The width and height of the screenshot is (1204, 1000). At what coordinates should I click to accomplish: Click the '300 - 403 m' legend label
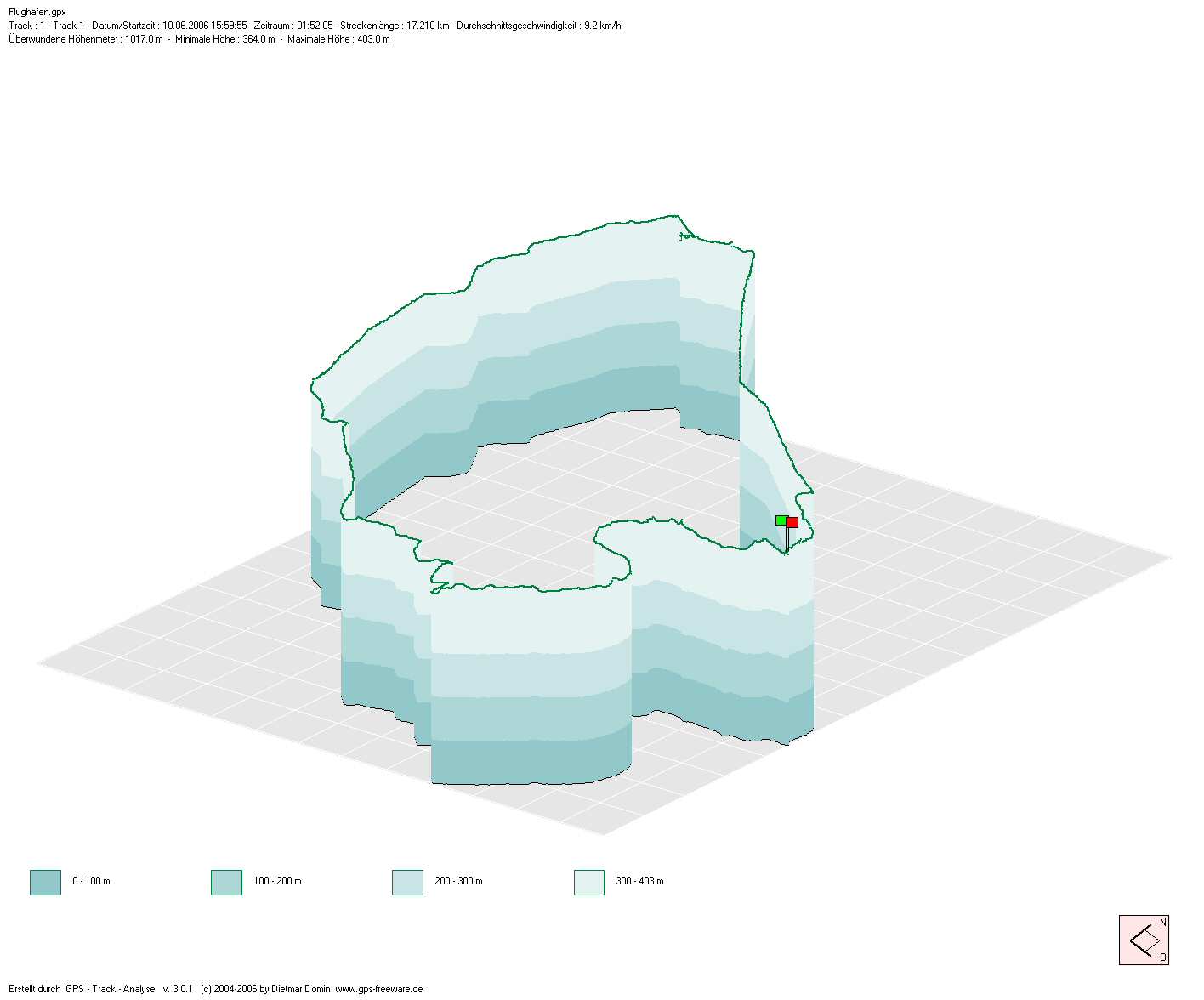[x=639, y=881]
